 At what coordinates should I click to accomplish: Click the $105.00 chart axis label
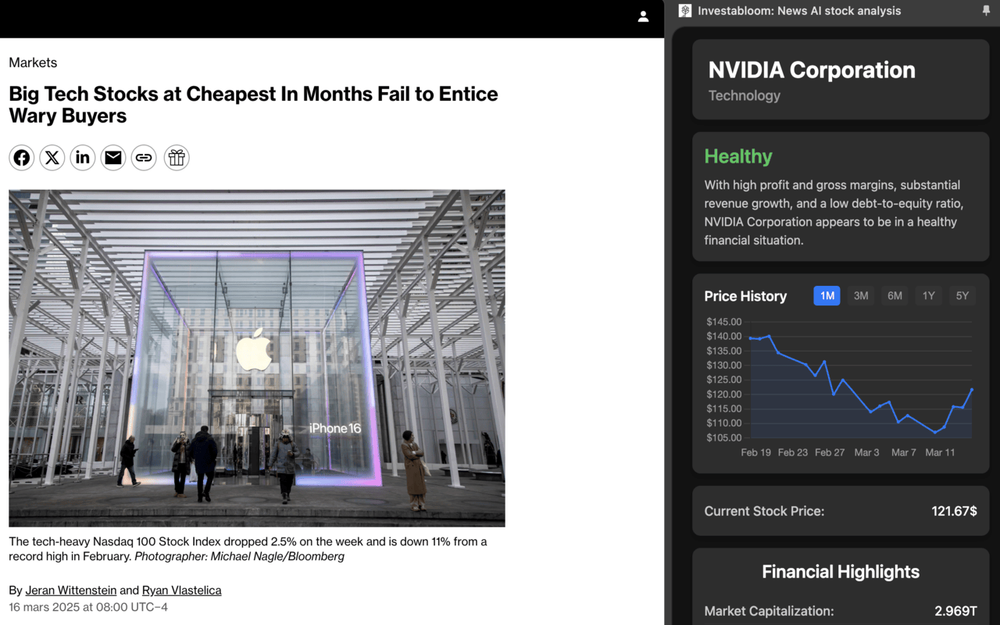[724, 438]
